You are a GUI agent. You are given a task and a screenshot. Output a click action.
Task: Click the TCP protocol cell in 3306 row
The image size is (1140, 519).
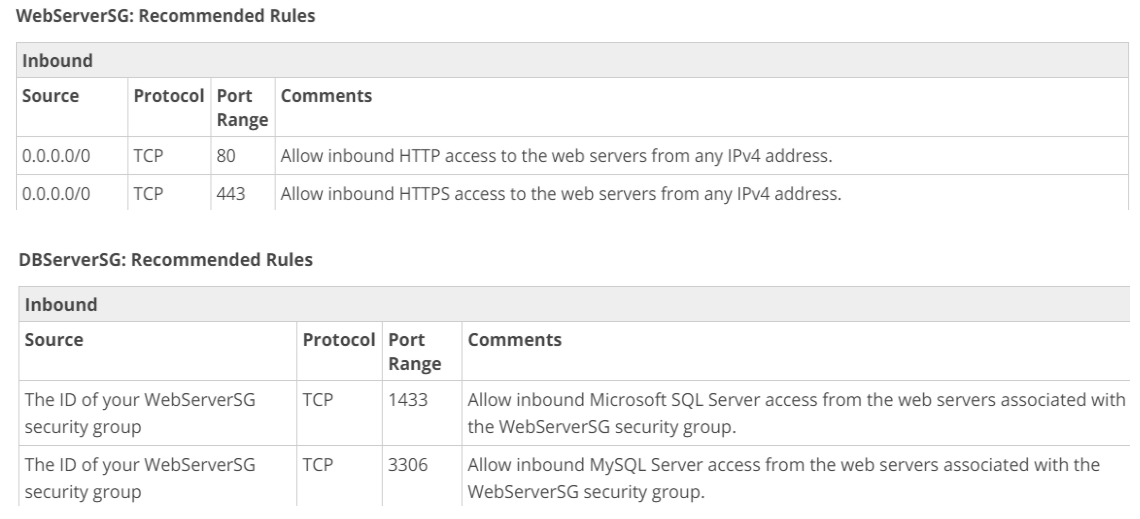pos(318,464)
